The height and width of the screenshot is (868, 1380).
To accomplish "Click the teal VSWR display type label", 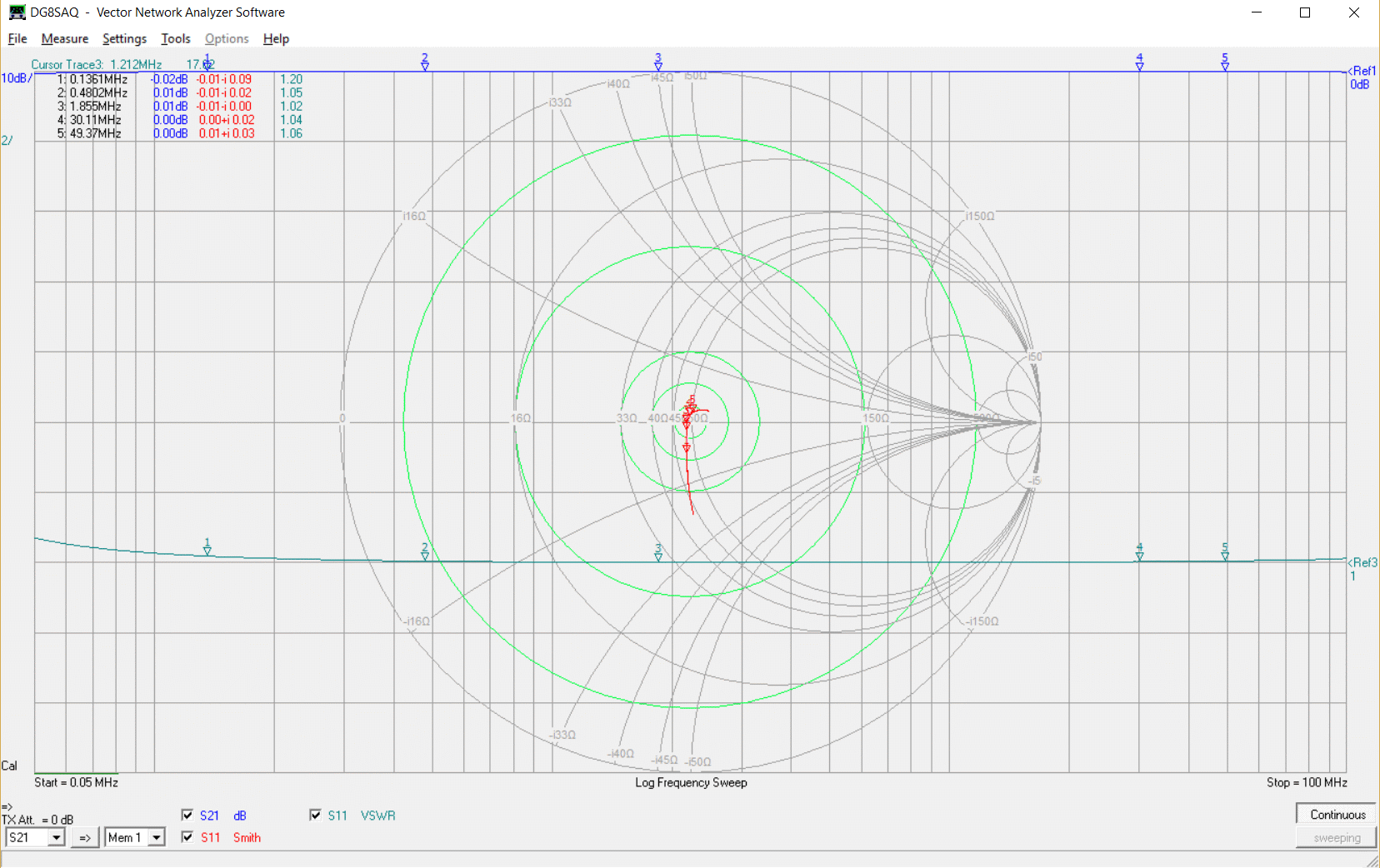I will coord(378,816).
